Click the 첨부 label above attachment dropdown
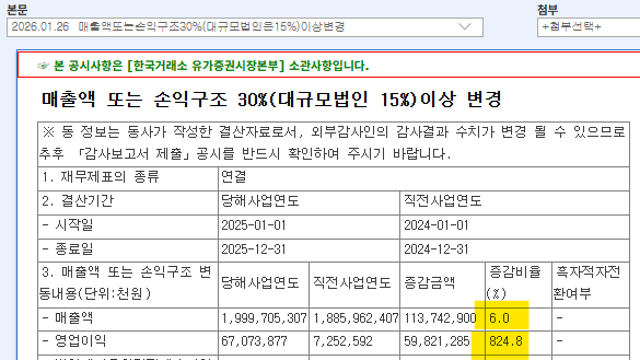 click(548, 9)
